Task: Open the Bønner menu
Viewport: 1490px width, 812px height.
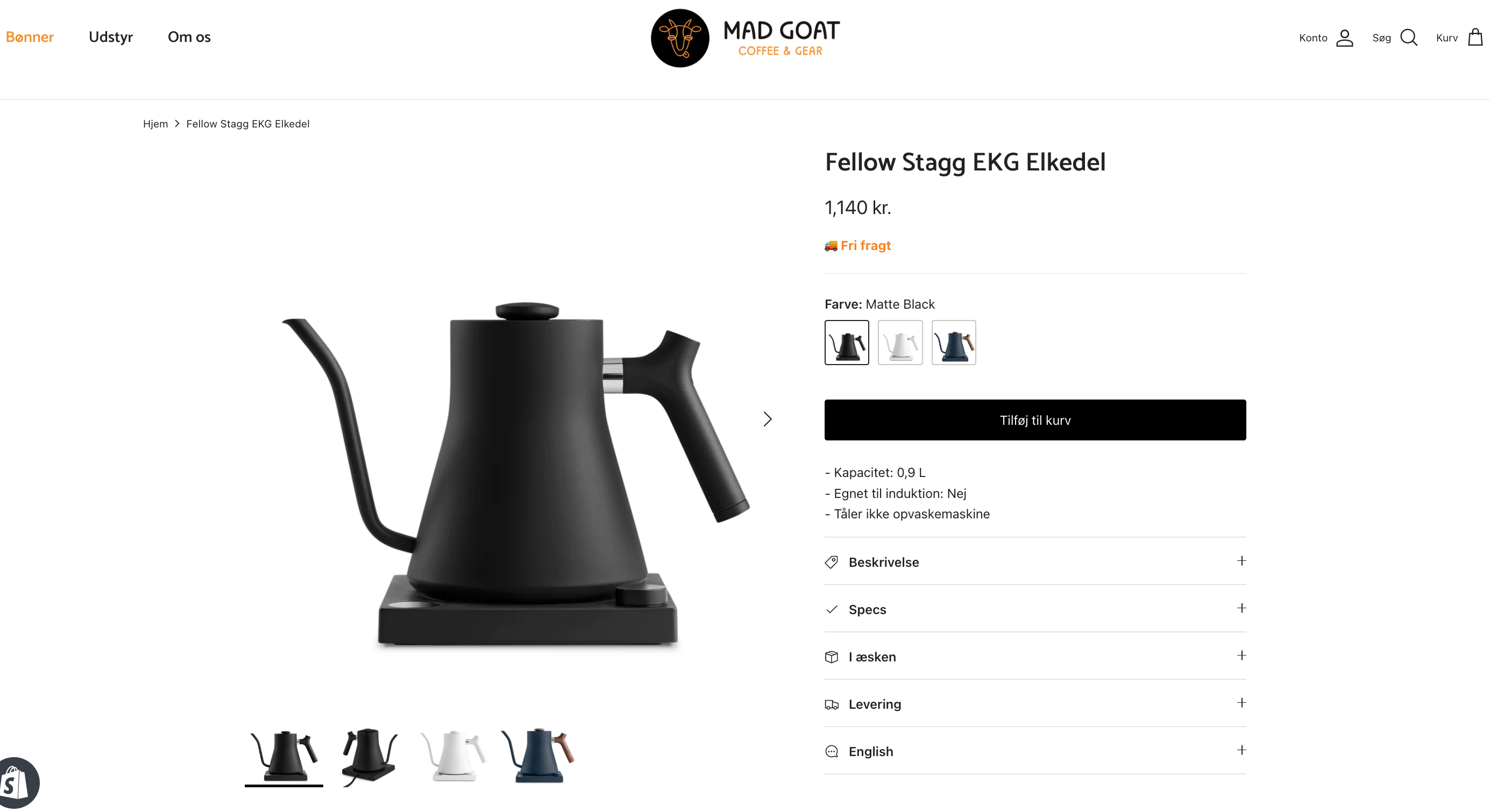Action: point(30,37)
